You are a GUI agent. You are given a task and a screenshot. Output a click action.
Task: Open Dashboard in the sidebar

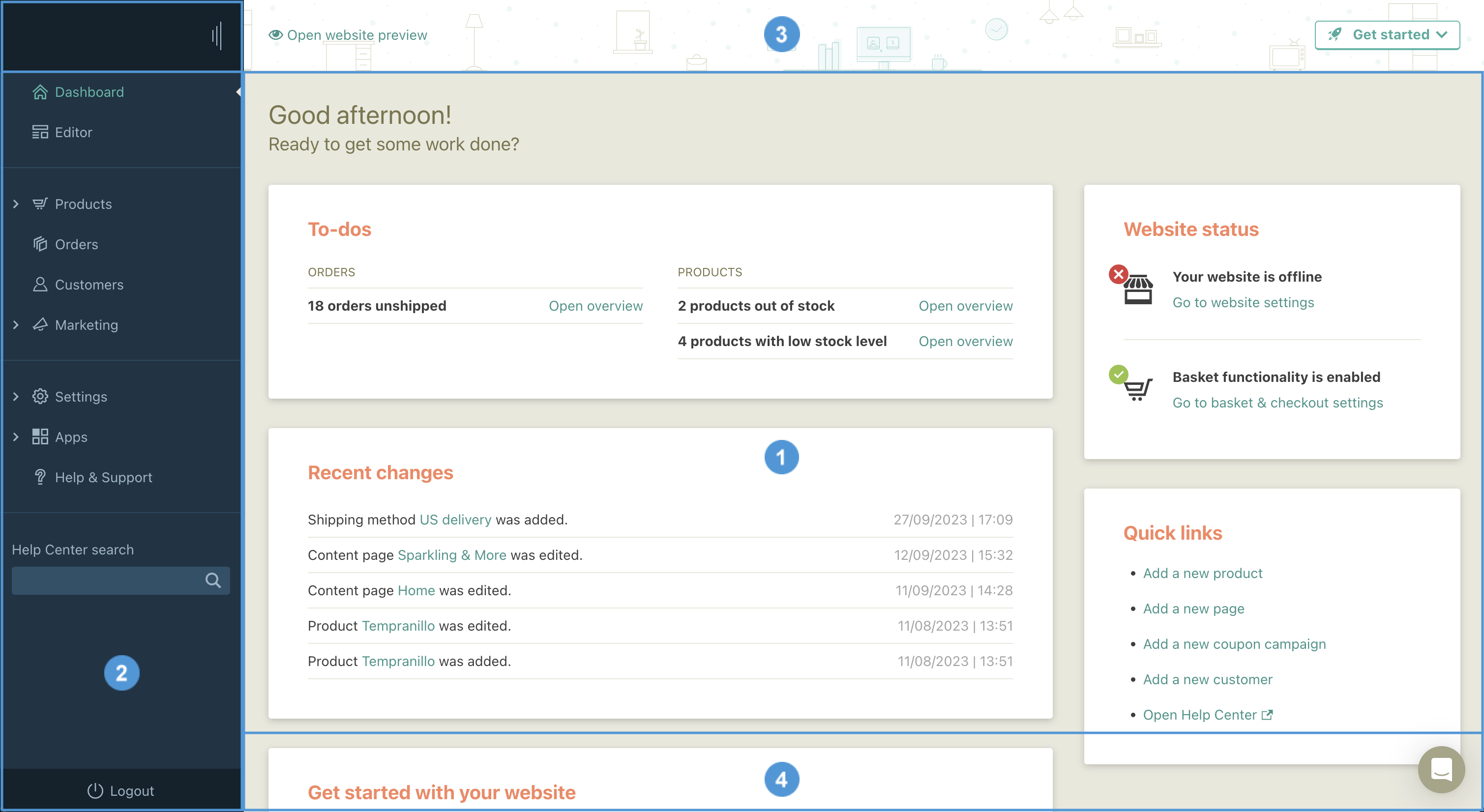pyautogui.click(x=89, y=92)
